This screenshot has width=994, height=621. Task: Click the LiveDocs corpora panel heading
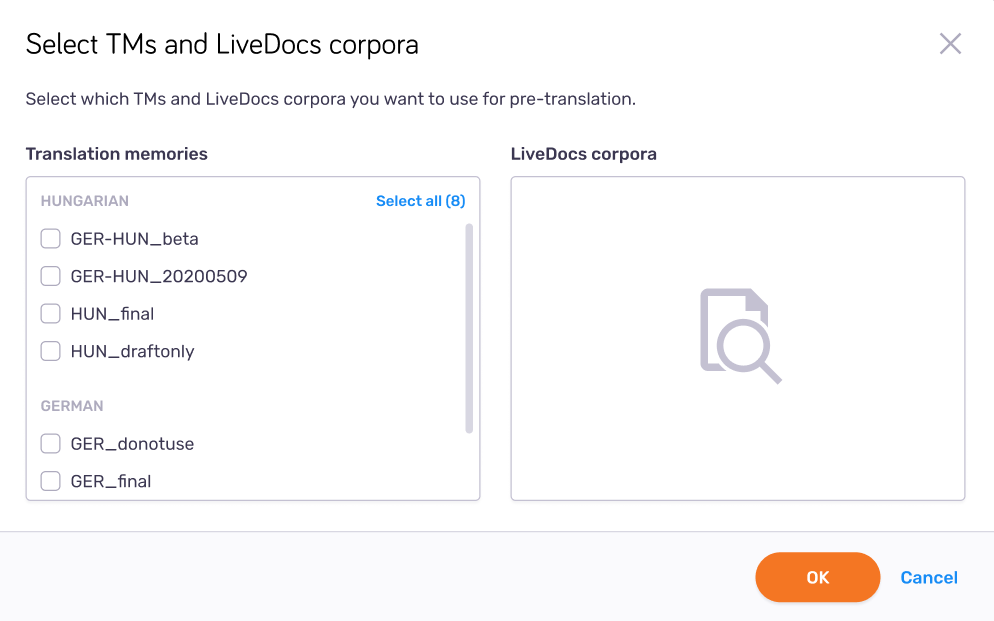(x=582, y=153)
